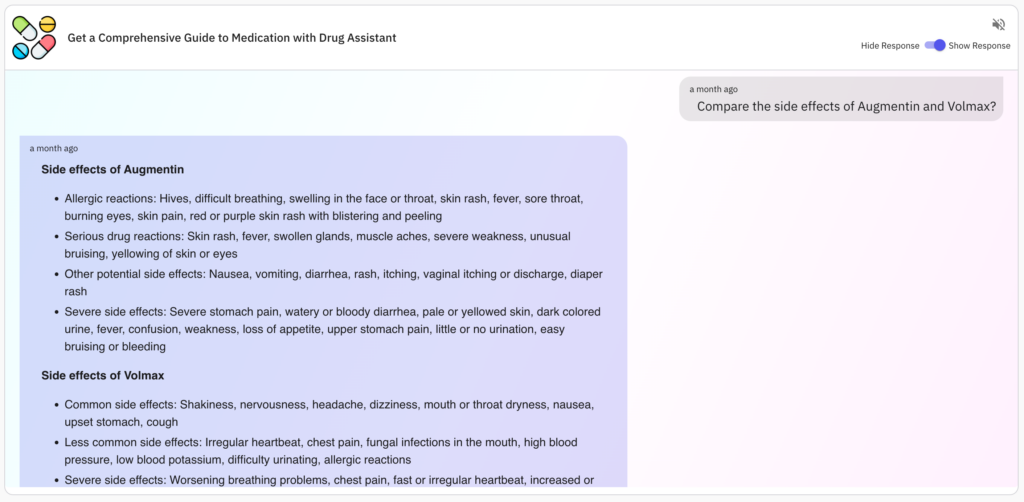Image resolution: width=1024 pixels, height=502 pixels.
Task: Click the 'Worsening breathing problems' severe effects line
Action: pyautogui.click(x=329, y=480)
